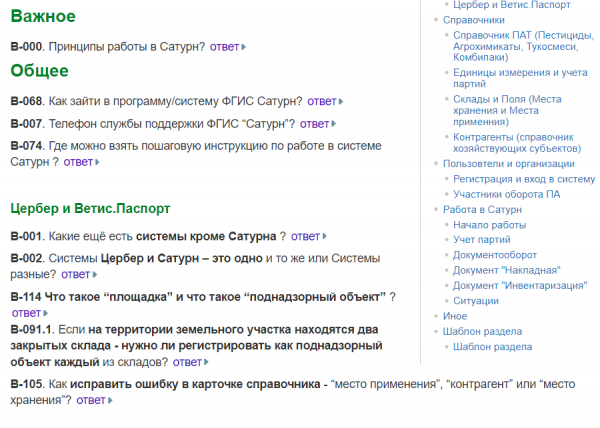Open Документ "Инвентаризация" sidebar link
600x428 pixels.
click(x=520, y=286)
